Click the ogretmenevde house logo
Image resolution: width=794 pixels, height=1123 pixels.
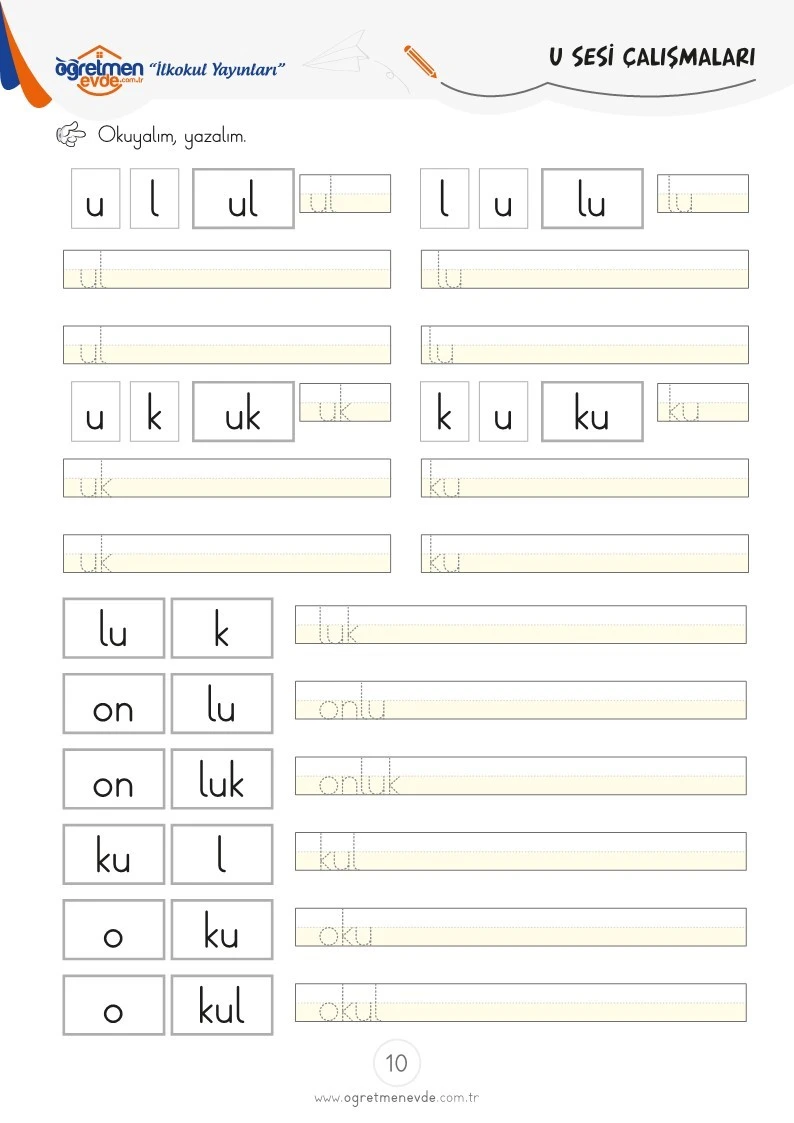pos(99,70)
